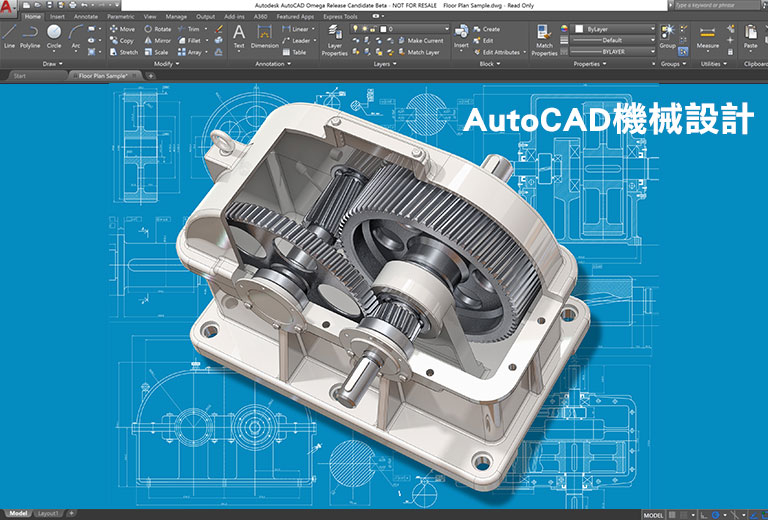Select the Arc tool
Screen dimensions: 768x520
click(x=75, y=36)
